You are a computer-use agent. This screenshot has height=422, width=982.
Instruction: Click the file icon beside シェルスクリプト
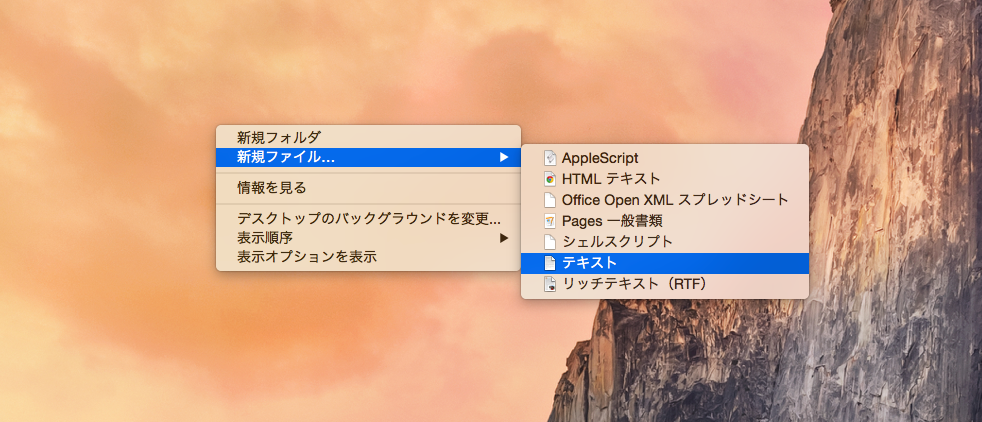click(x=550, y=242)
